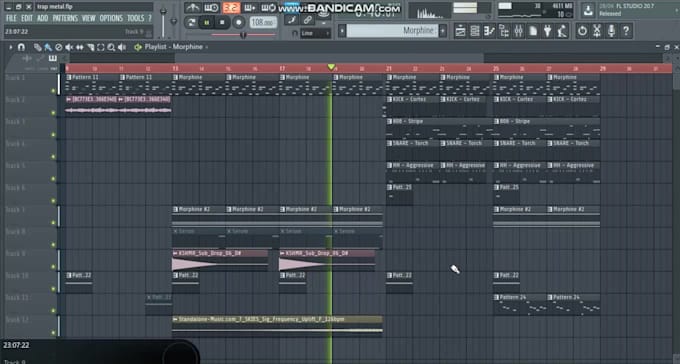Click the Playlist - Morphine title
Viewport: 680px width, 364px height.
[173, 47]
